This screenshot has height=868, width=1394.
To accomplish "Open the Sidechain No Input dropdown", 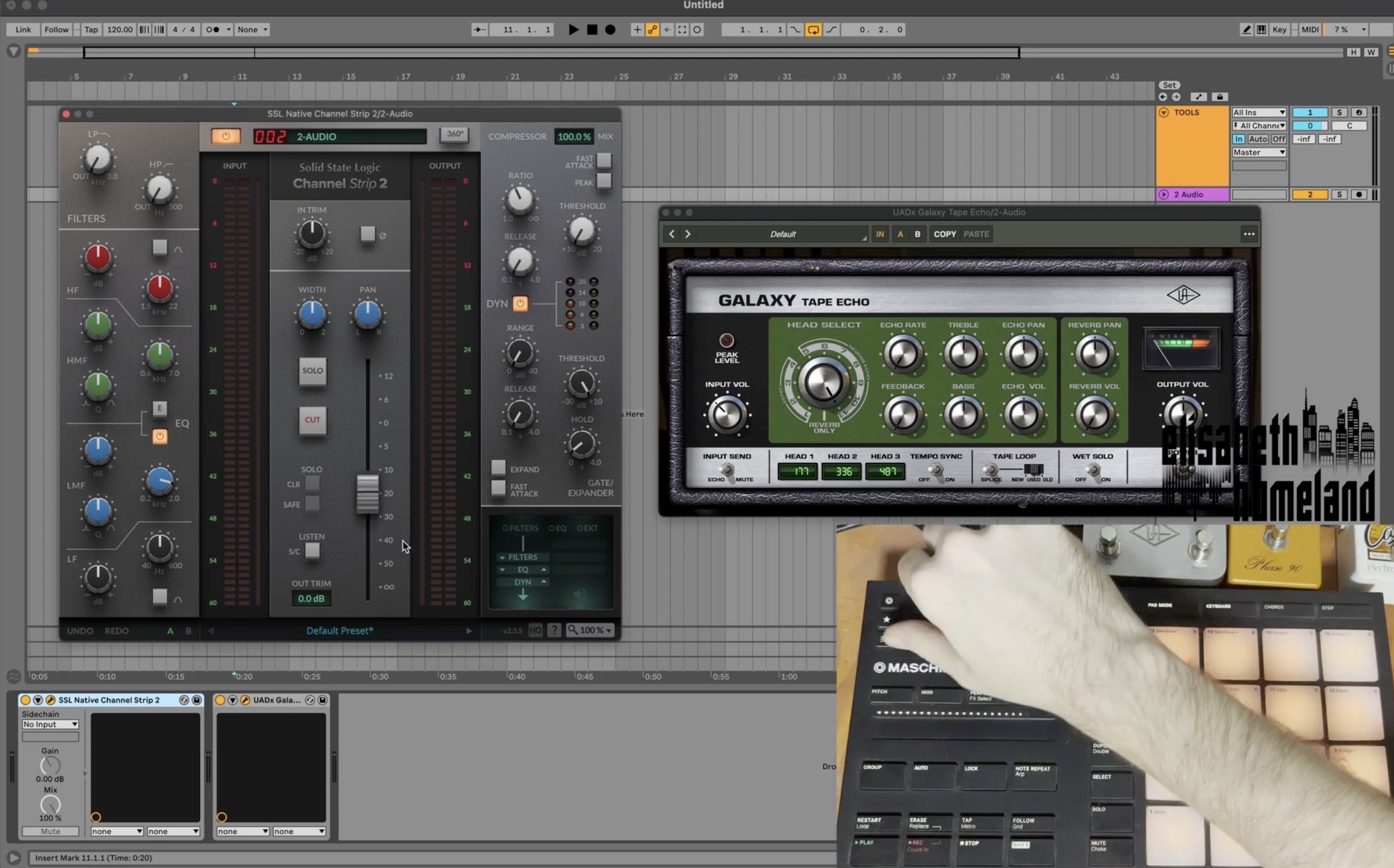I will pos(50,724).
